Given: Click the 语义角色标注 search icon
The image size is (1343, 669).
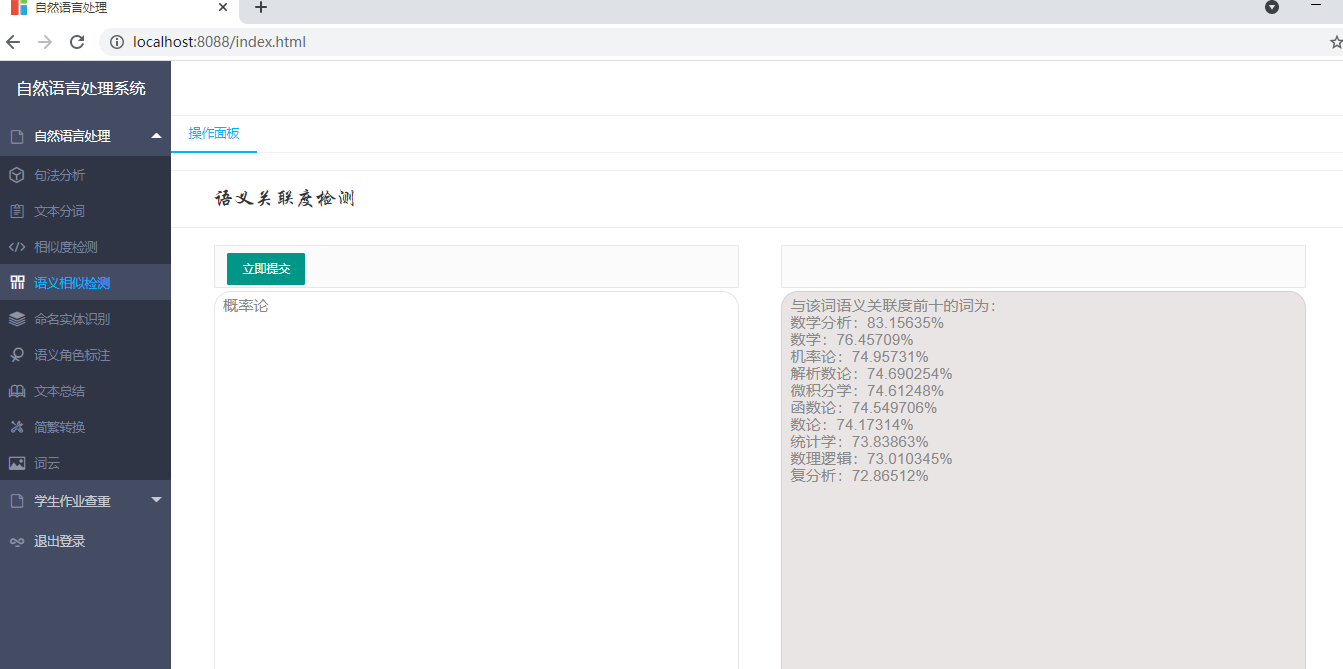Looking at the screenshot, I should pos(16,355).
